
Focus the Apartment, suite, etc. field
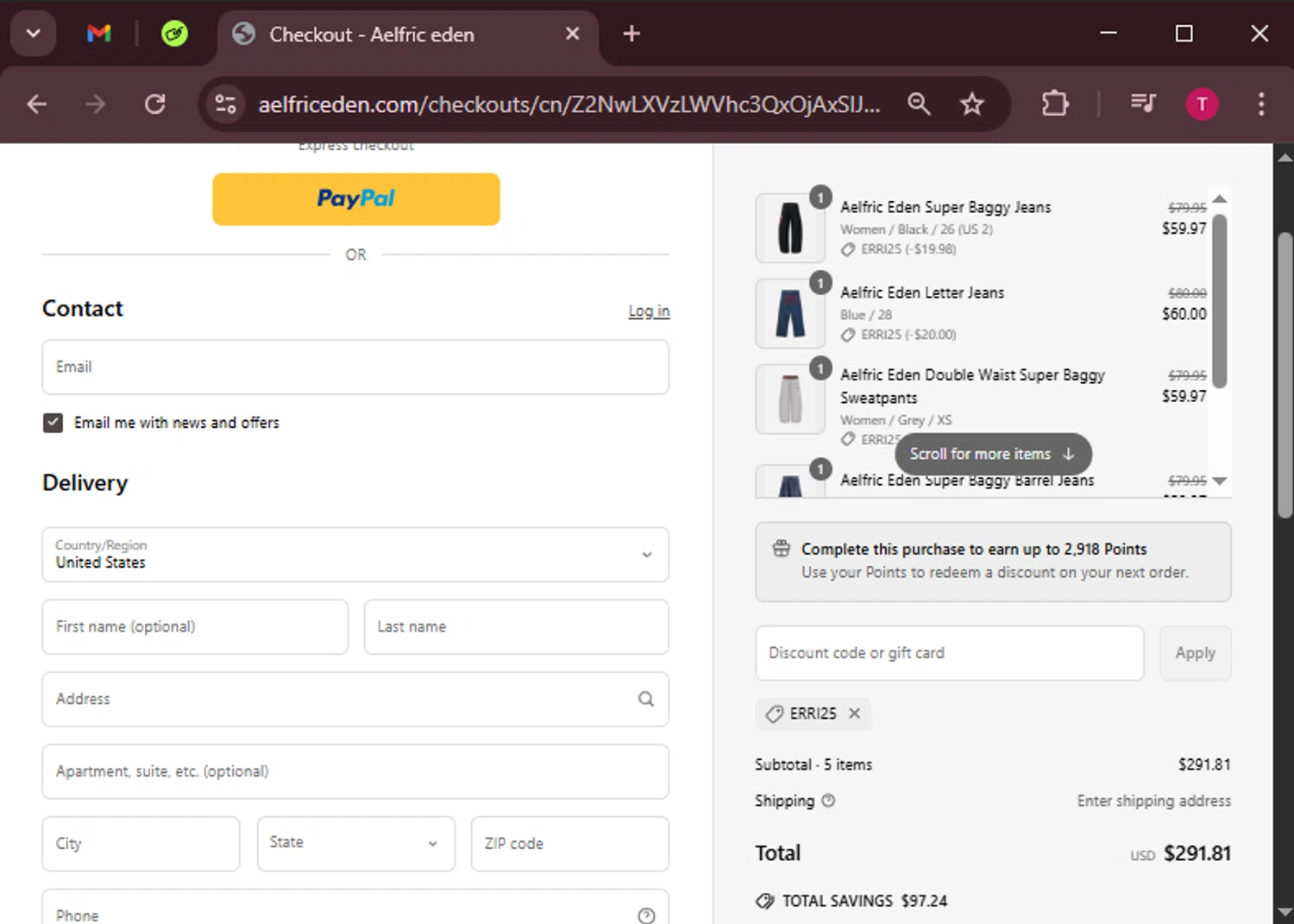(355, 772)
